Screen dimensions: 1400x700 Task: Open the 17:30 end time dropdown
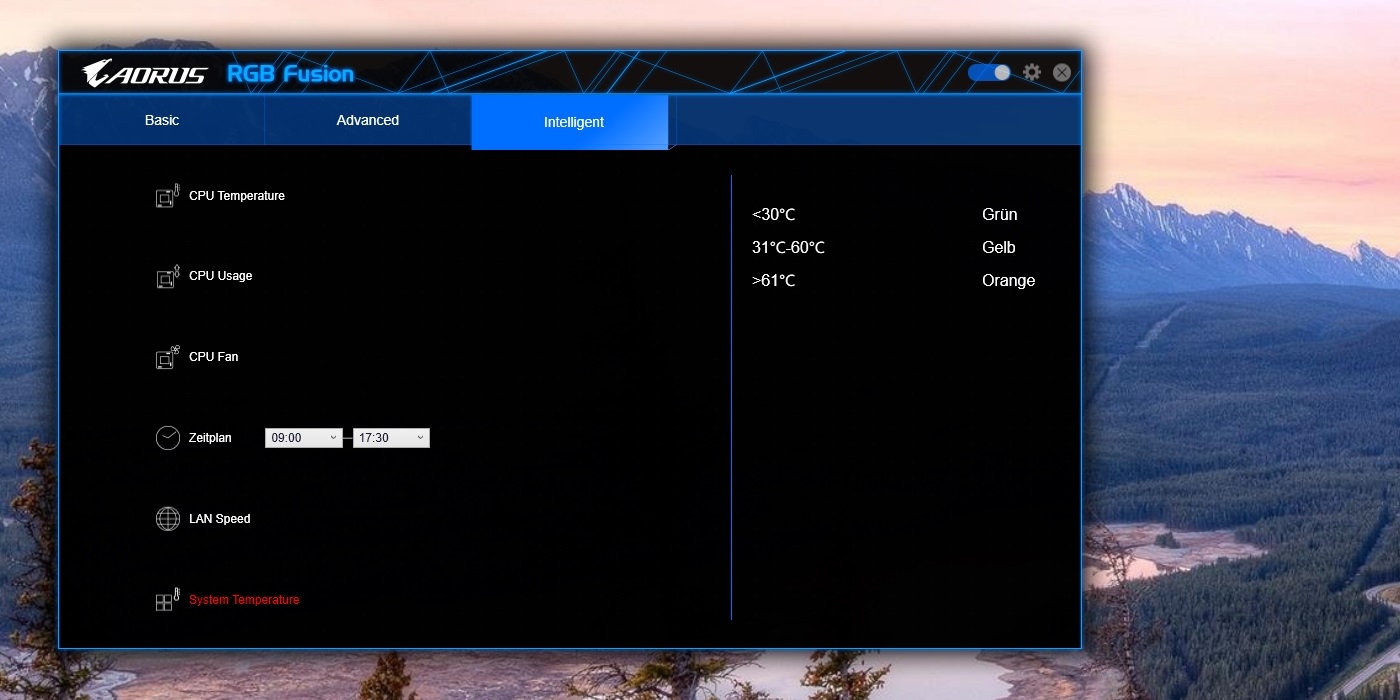pos(391,438)
